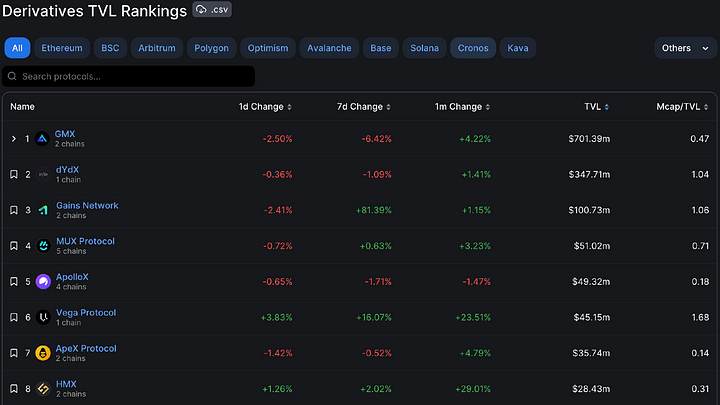The height and width of the screenshot is (405, 720).
Task: Click the MUX Protocol logo icon
Action: (44, 246)
